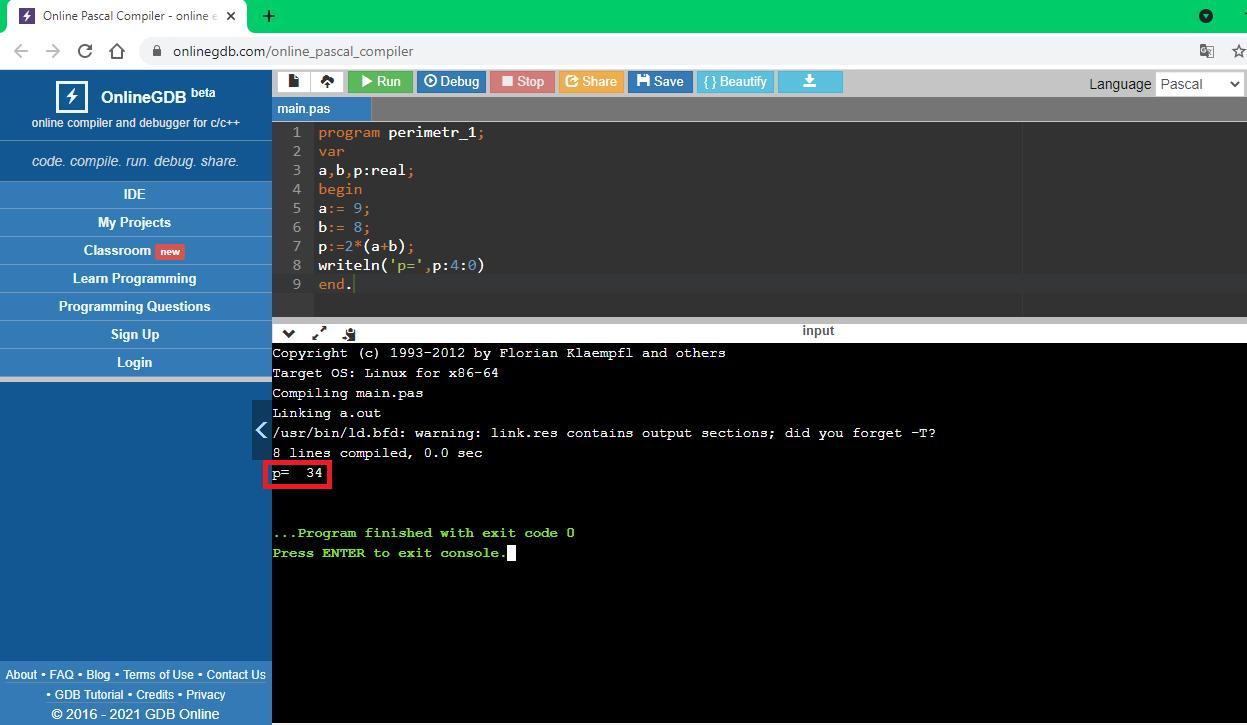Click the translate page icon
Screen dimensions: 1247x725
pyautogui.click(x=1207, y=51)
